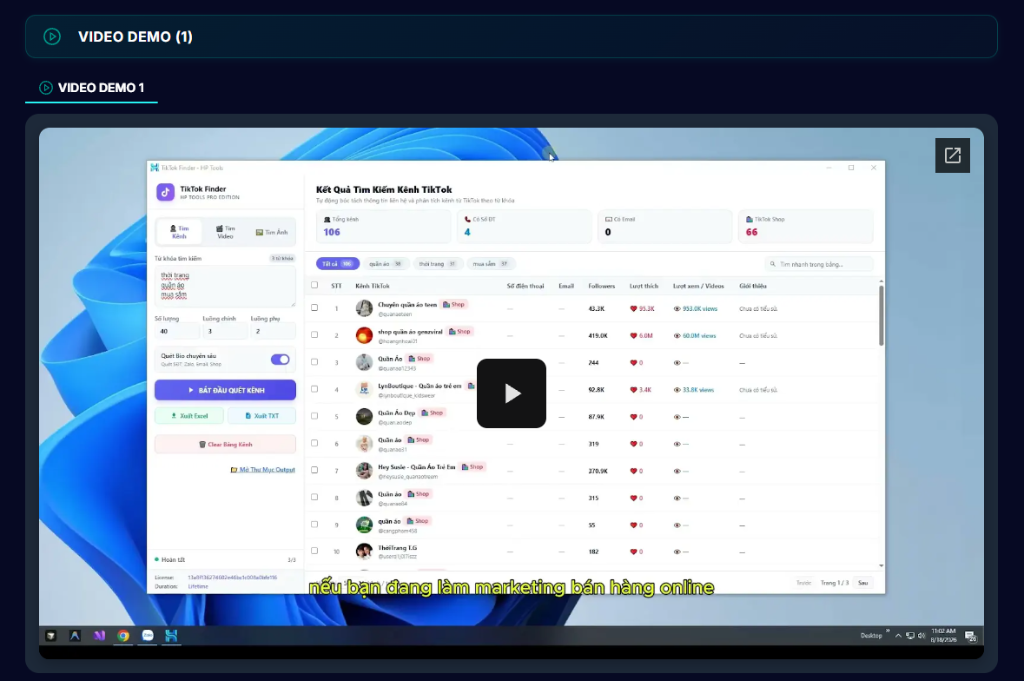Export results with Xuất TXT button

click(x=261, y=415)
